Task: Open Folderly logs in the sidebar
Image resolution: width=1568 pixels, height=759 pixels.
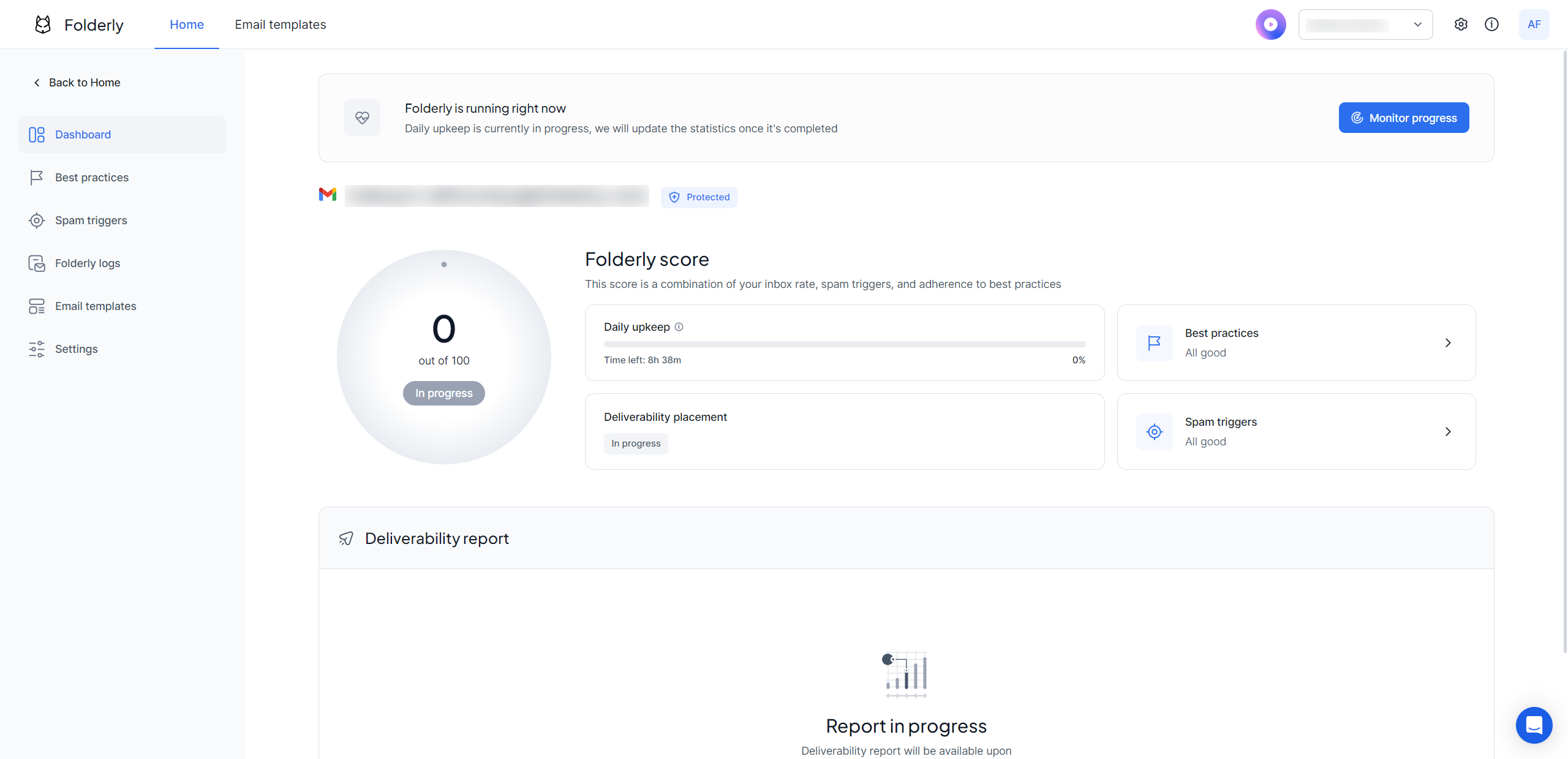Action: [x=87, y=263]
